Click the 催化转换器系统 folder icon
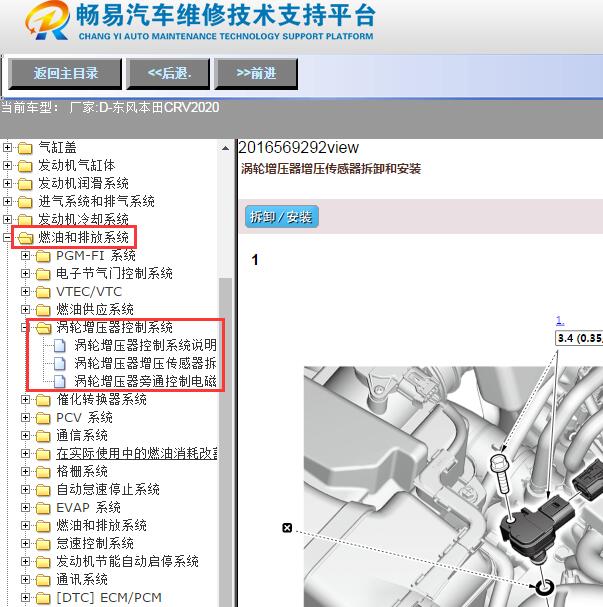The height and width of the screenshot is (607, 603). coord(43,400)
